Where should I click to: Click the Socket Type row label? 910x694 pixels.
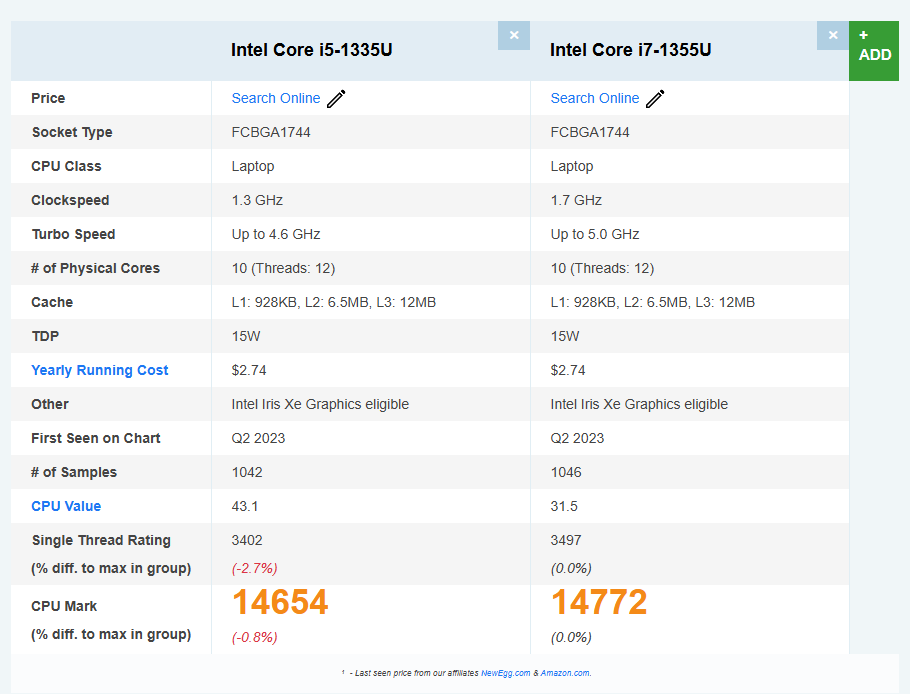tap(72, 132)
